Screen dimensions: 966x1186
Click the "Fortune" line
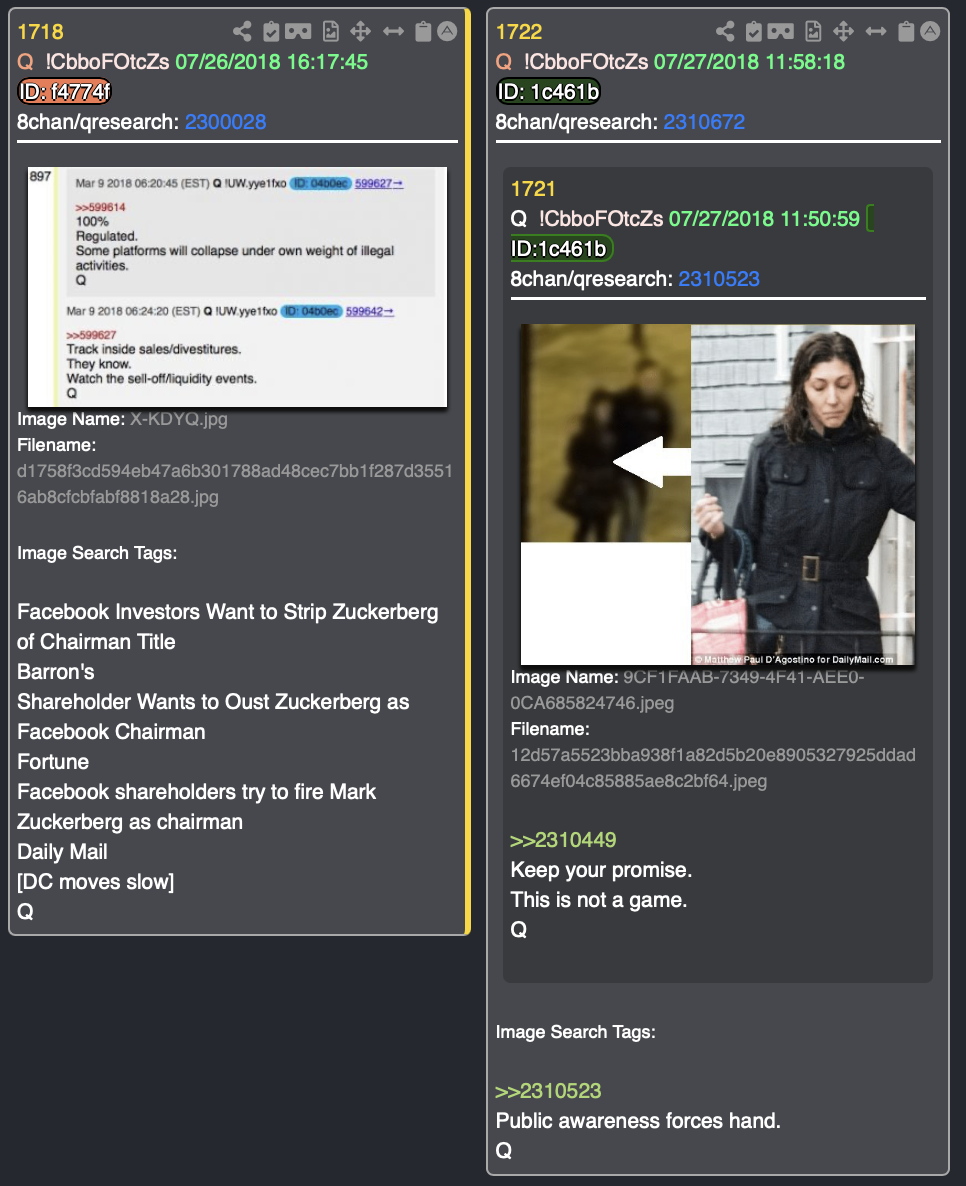click(53, 762)
